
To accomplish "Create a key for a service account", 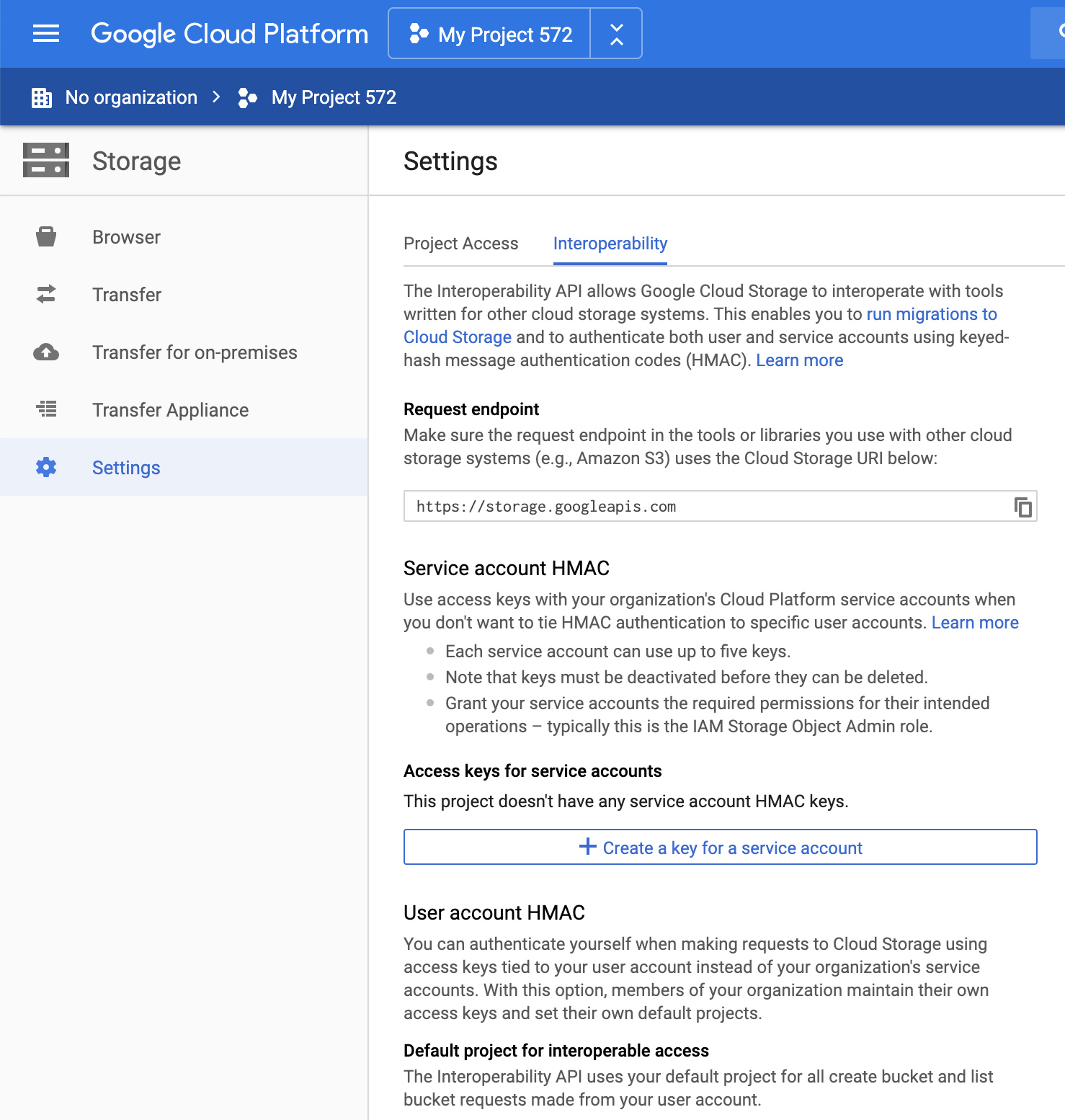I will coord(721,847).
